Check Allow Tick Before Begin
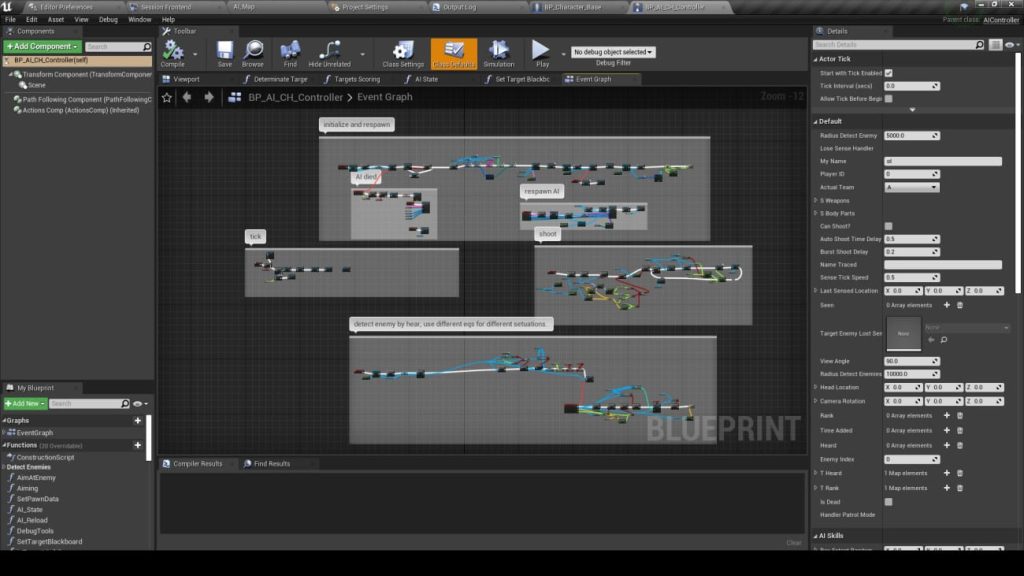Screen dimensions: 1024x576 coord(888,98)
